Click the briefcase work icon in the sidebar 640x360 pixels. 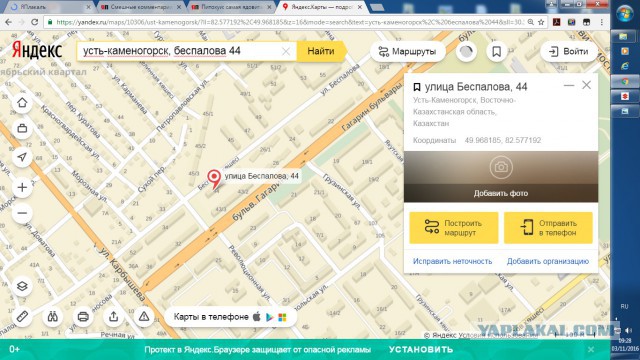tap(22, 129)
